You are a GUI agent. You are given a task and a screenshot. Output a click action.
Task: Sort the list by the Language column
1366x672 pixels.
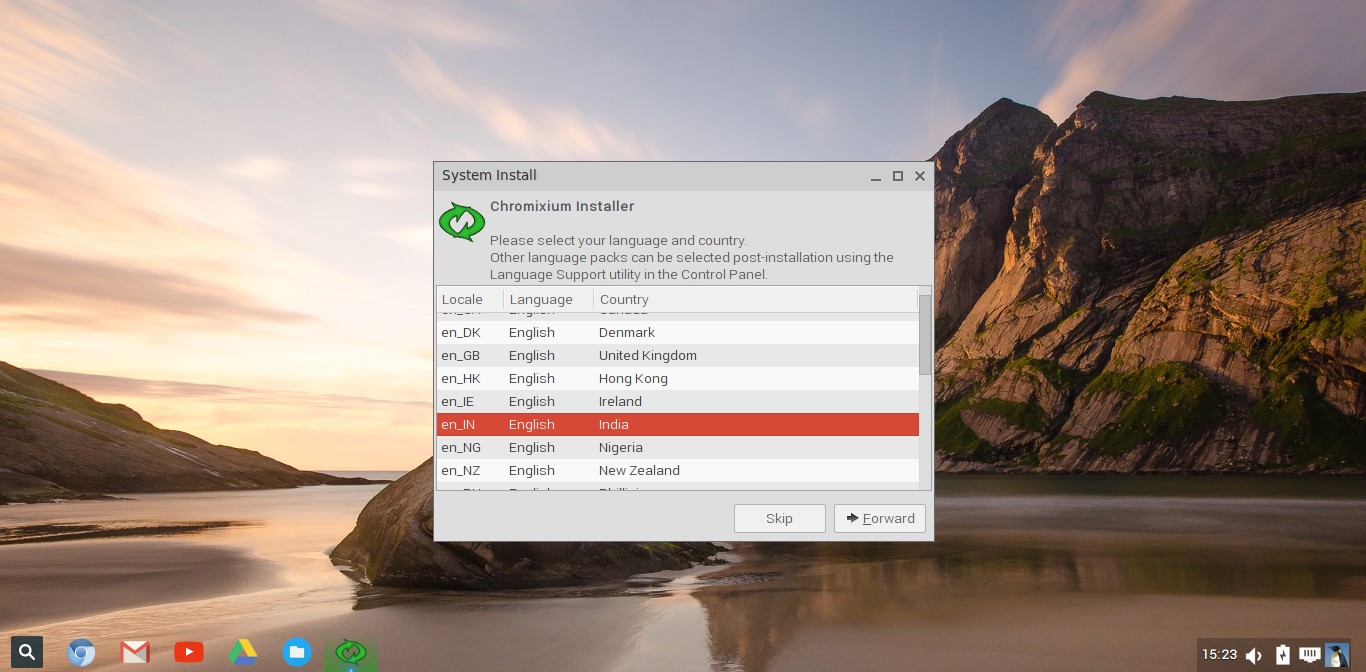pyautogui.click(x=548, y=299)
